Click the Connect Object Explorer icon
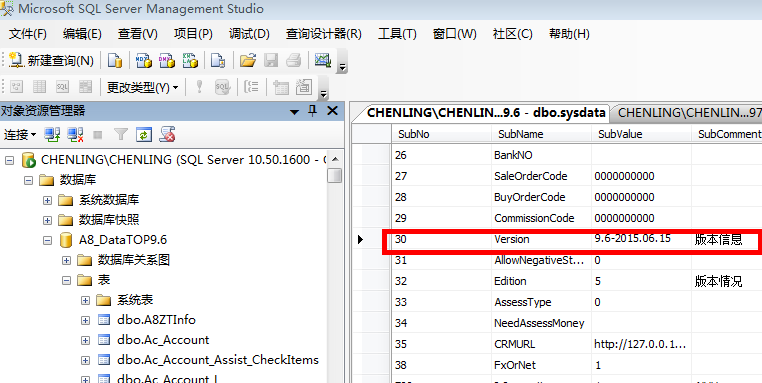This screenshot has height=383, width=762. click(52, 135)
